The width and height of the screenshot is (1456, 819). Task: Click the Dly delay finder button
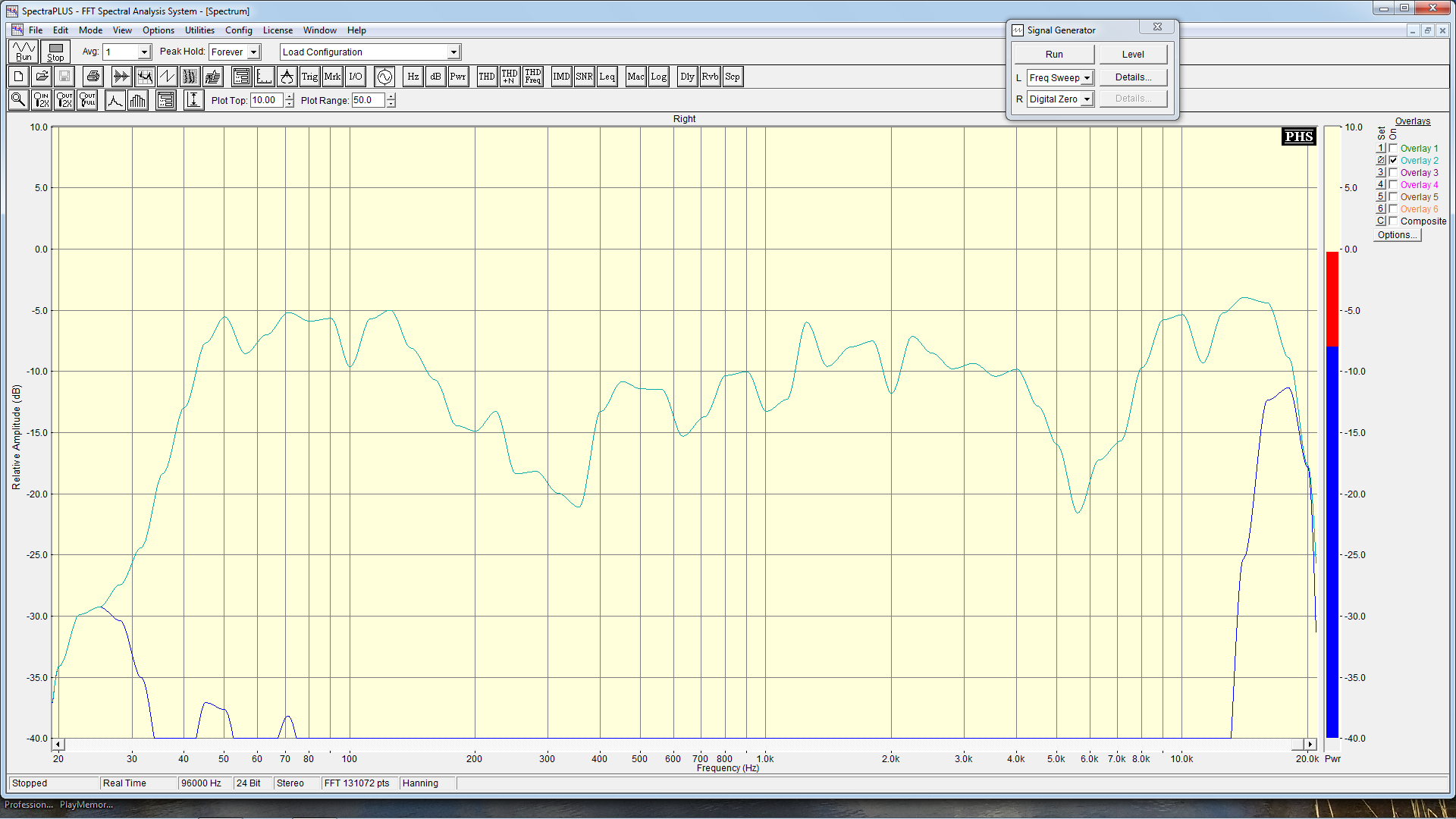pyautogui.click(x=687, y=77)
